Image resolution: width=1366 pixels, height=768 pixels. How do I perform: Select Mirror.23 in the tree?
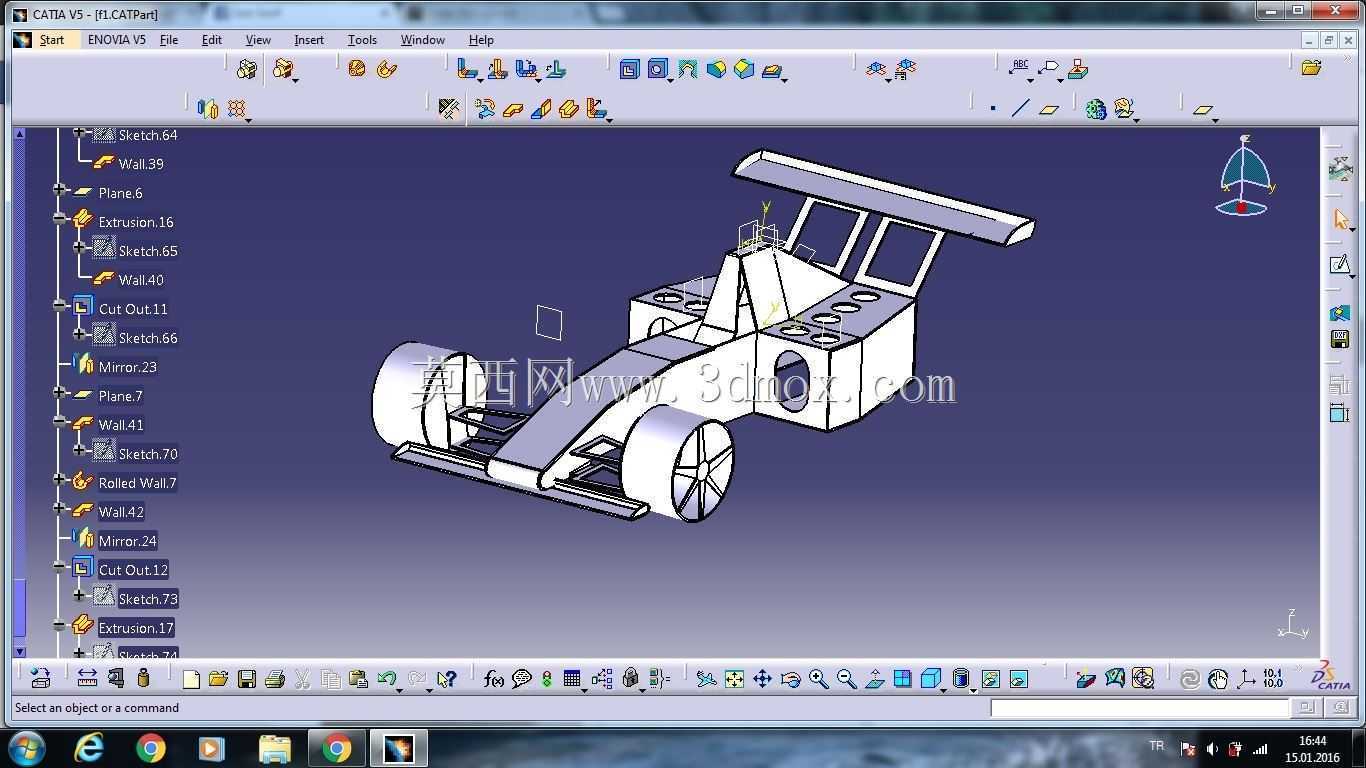(x=127, y=367)
